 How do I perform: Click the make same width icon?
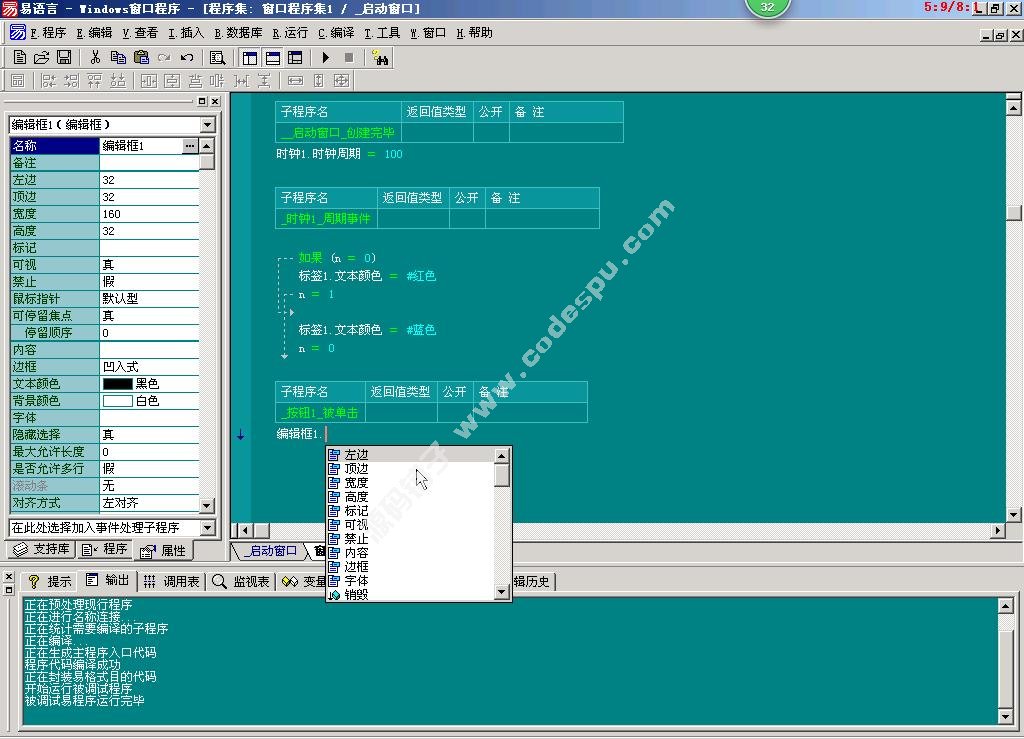click(x=295, y=81)
